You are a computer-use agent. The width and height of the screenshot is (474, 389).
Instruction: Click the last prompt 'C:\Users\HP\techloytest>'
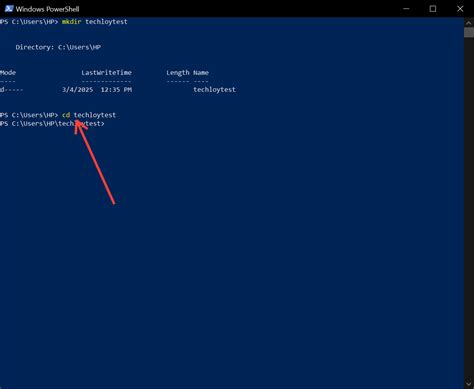coord(58,124)
